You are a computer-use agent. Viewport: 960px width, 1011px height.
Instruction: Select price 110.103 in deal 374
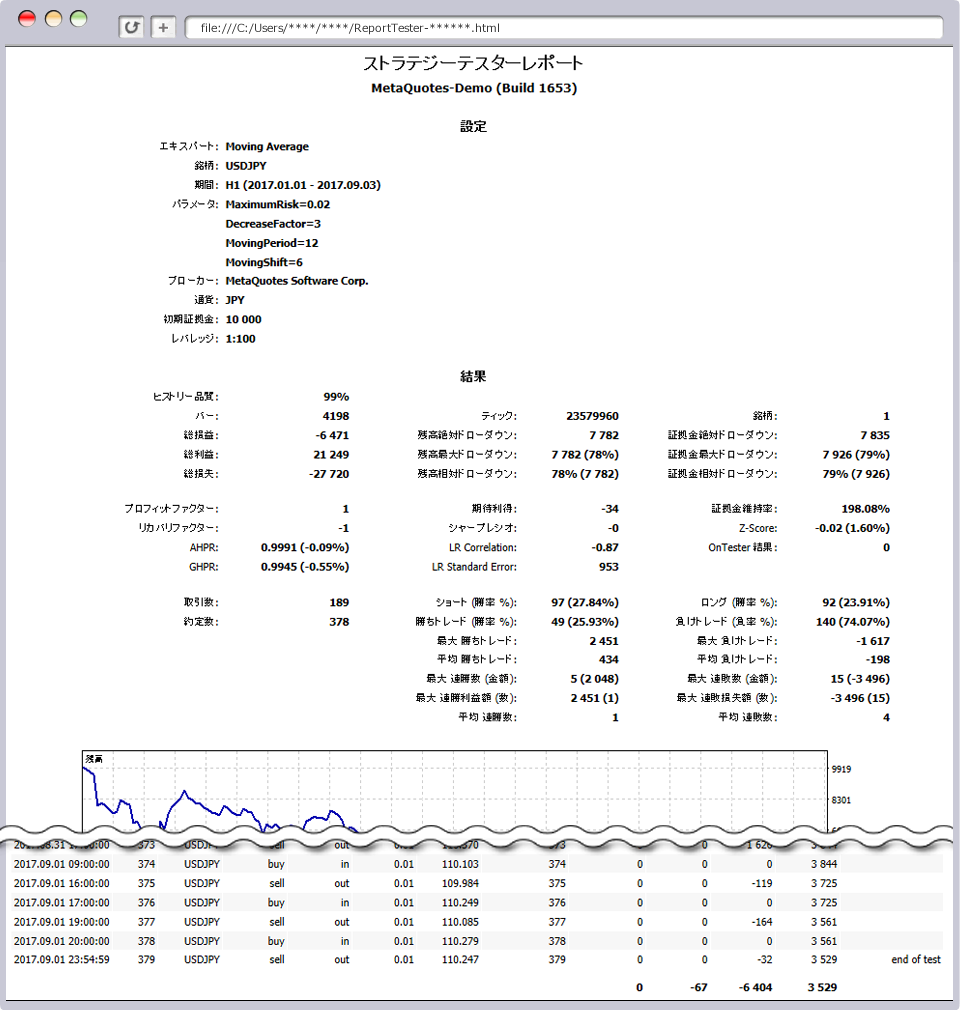(460, 864)
